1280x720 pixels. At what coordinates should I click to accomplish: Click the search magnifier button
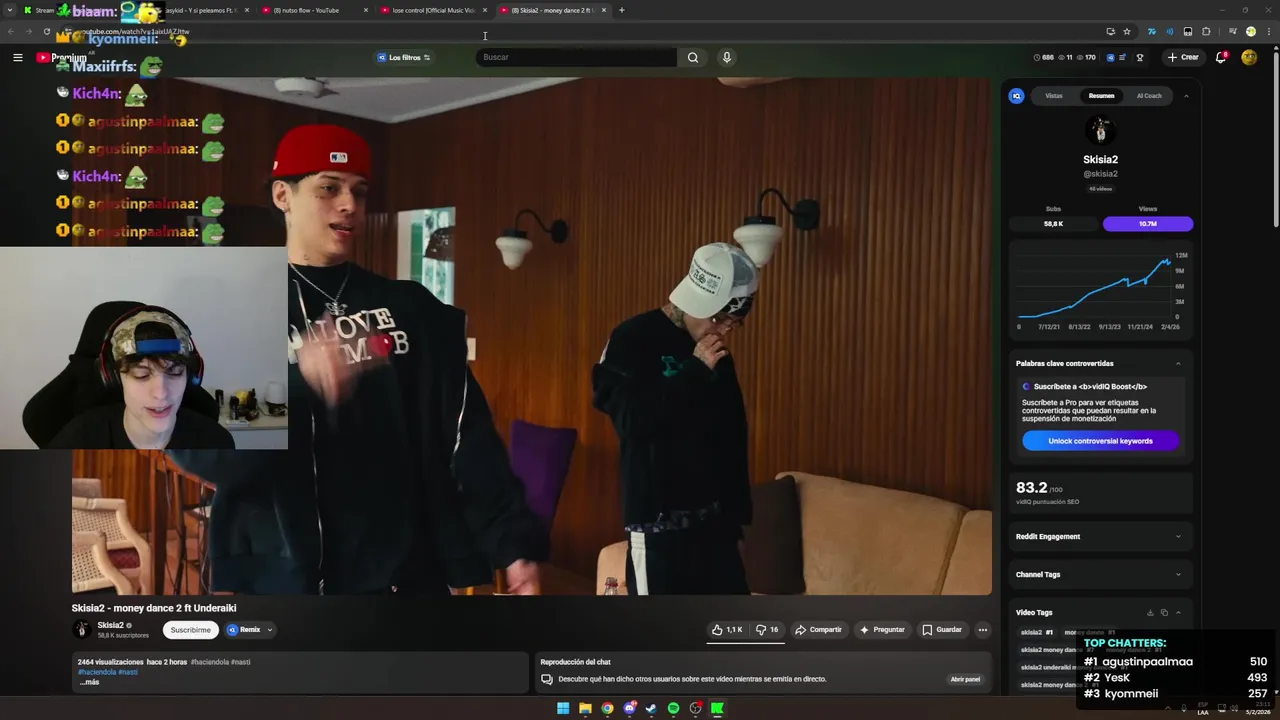pos(692,58)
